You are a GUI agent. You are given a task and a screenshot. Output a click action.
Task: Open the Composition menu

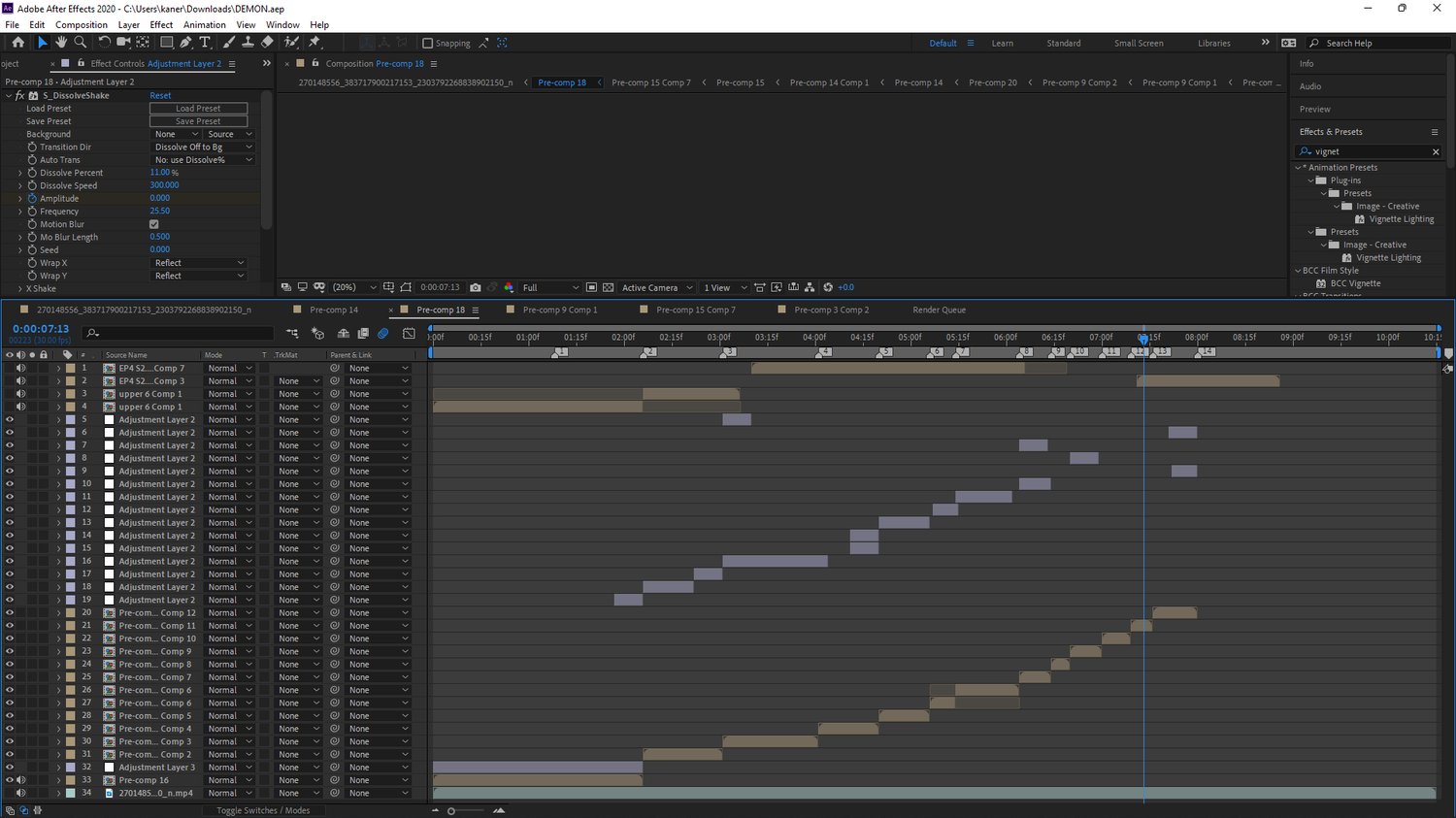[x=82, y=25]
